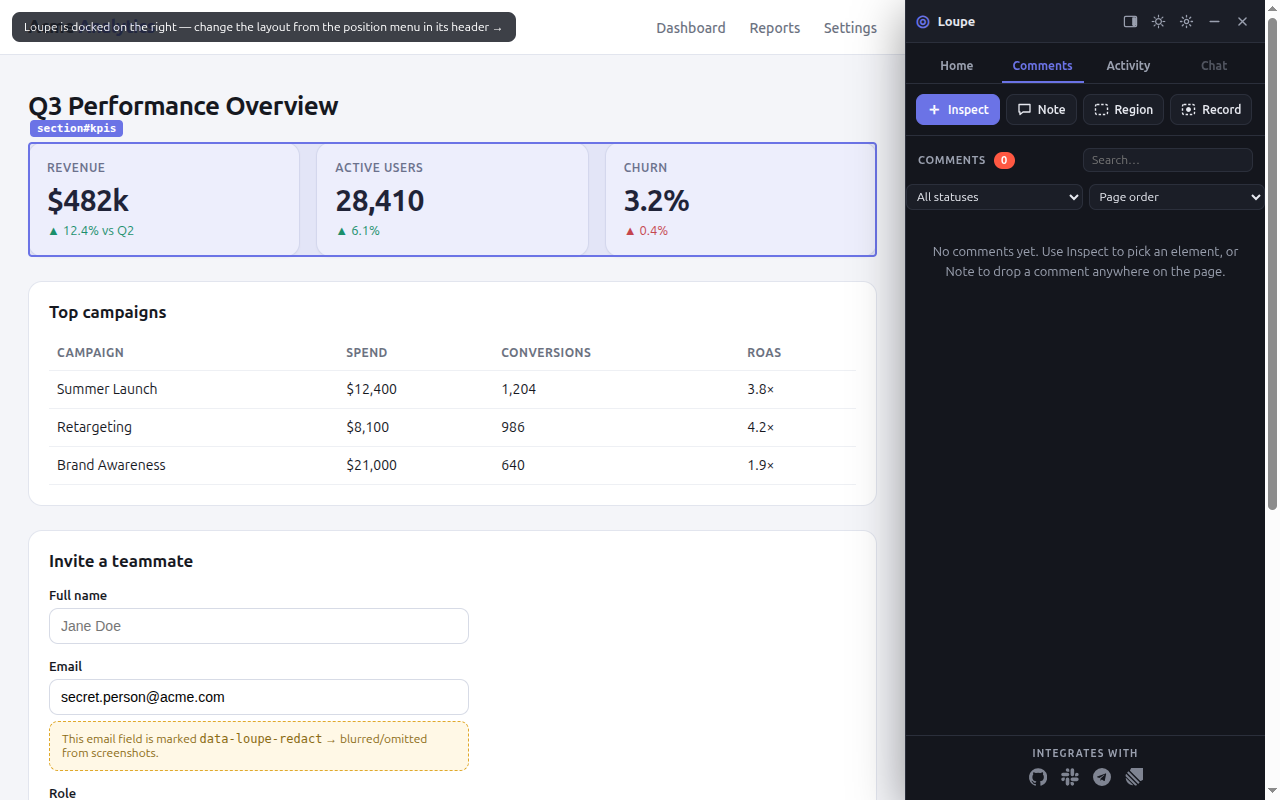Open Settings in the top navigation
Screen dimensions: 1280x800
[850, 28]
